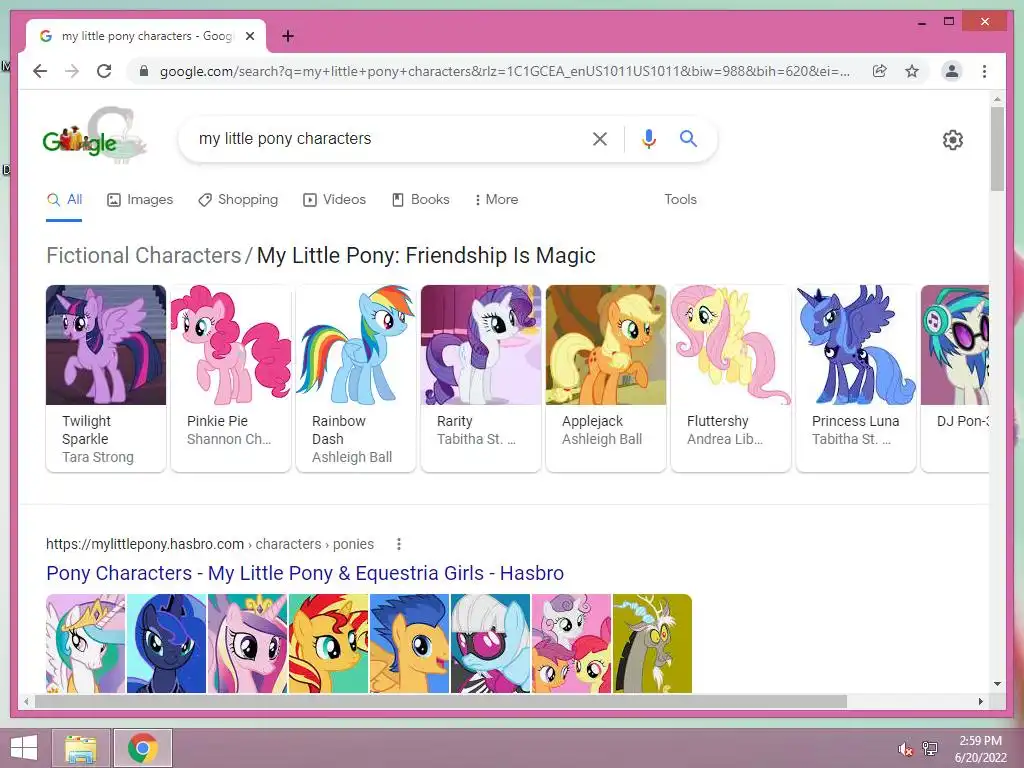Clear the search box text
This screenshot has width=1024, height=768.
(x=600, y=138)
